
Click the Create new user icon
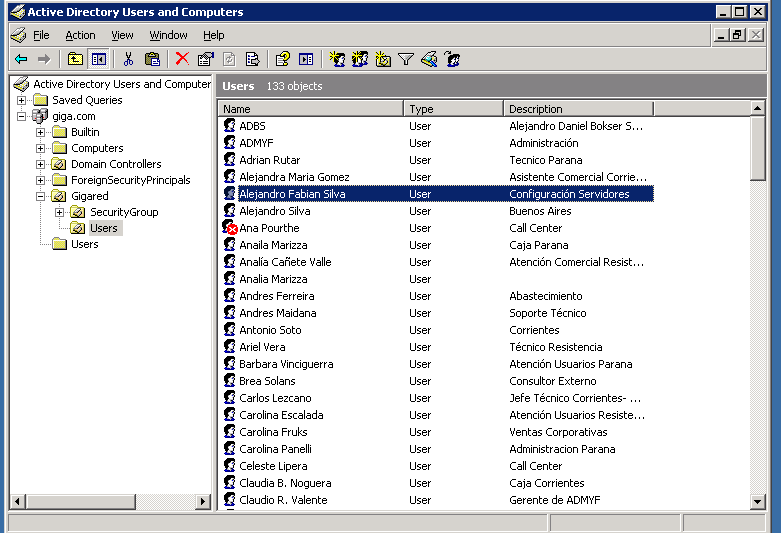coord(337,59)
